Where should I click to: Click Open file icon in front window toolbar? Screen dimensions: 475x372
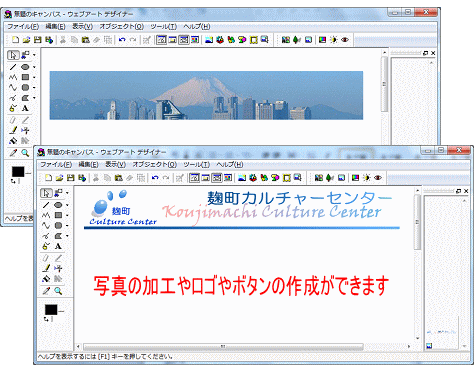point(59,178)
